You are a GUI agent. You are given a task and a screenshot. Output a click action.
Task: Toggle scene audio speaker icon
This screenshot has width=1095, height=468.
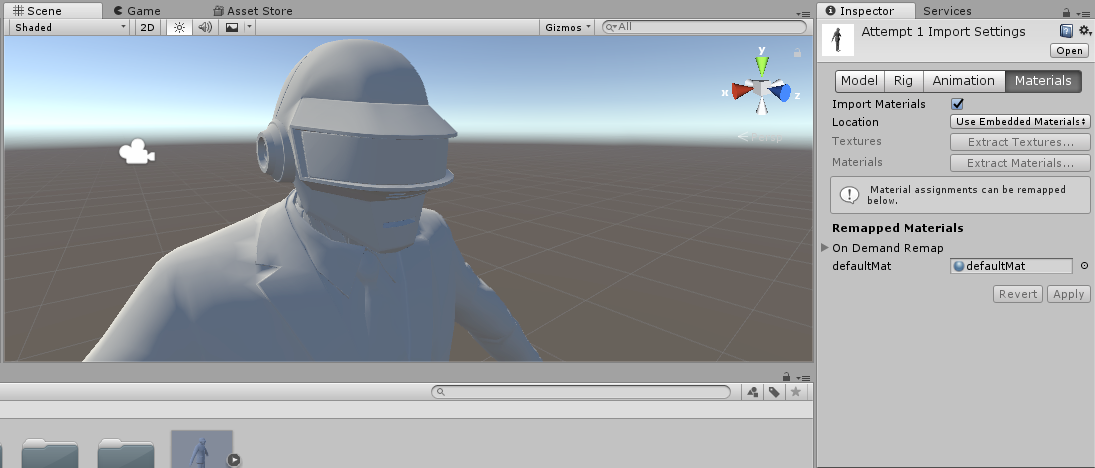205,27
